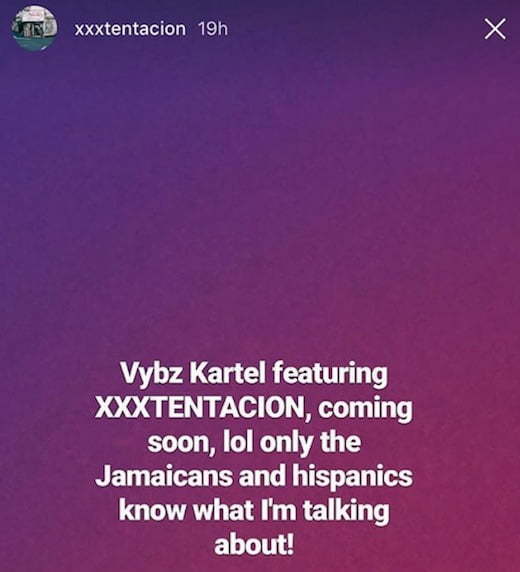Click the final word "about!"

point(254,545)
